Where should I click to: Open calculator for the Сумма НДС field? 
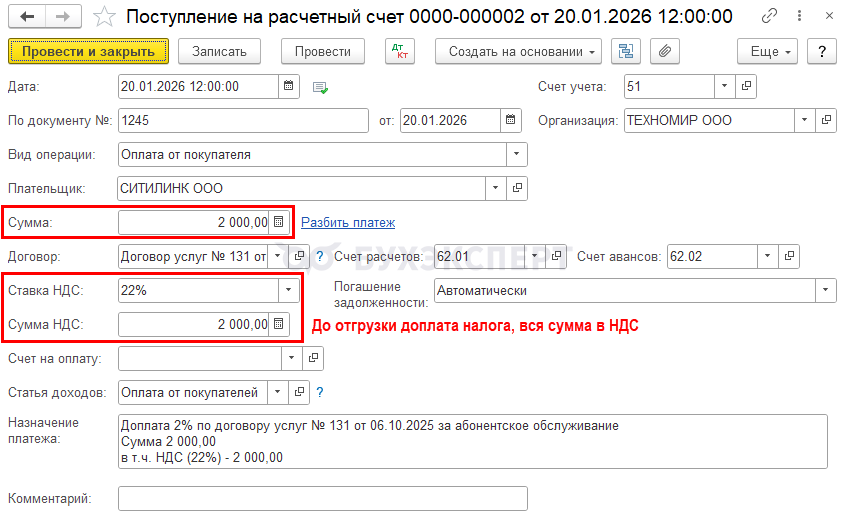(x=279, y=324)
